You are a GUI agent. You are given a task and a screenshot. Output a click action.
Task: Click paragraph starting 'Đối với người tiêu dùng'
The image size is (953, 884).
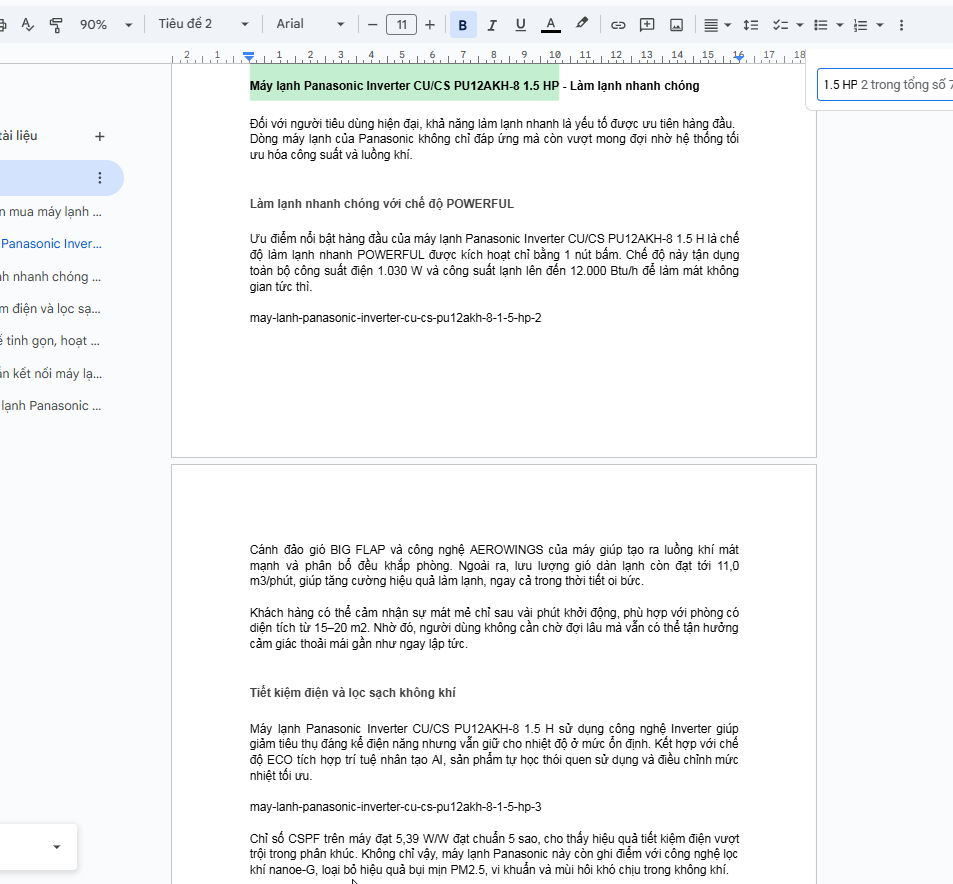494,139
